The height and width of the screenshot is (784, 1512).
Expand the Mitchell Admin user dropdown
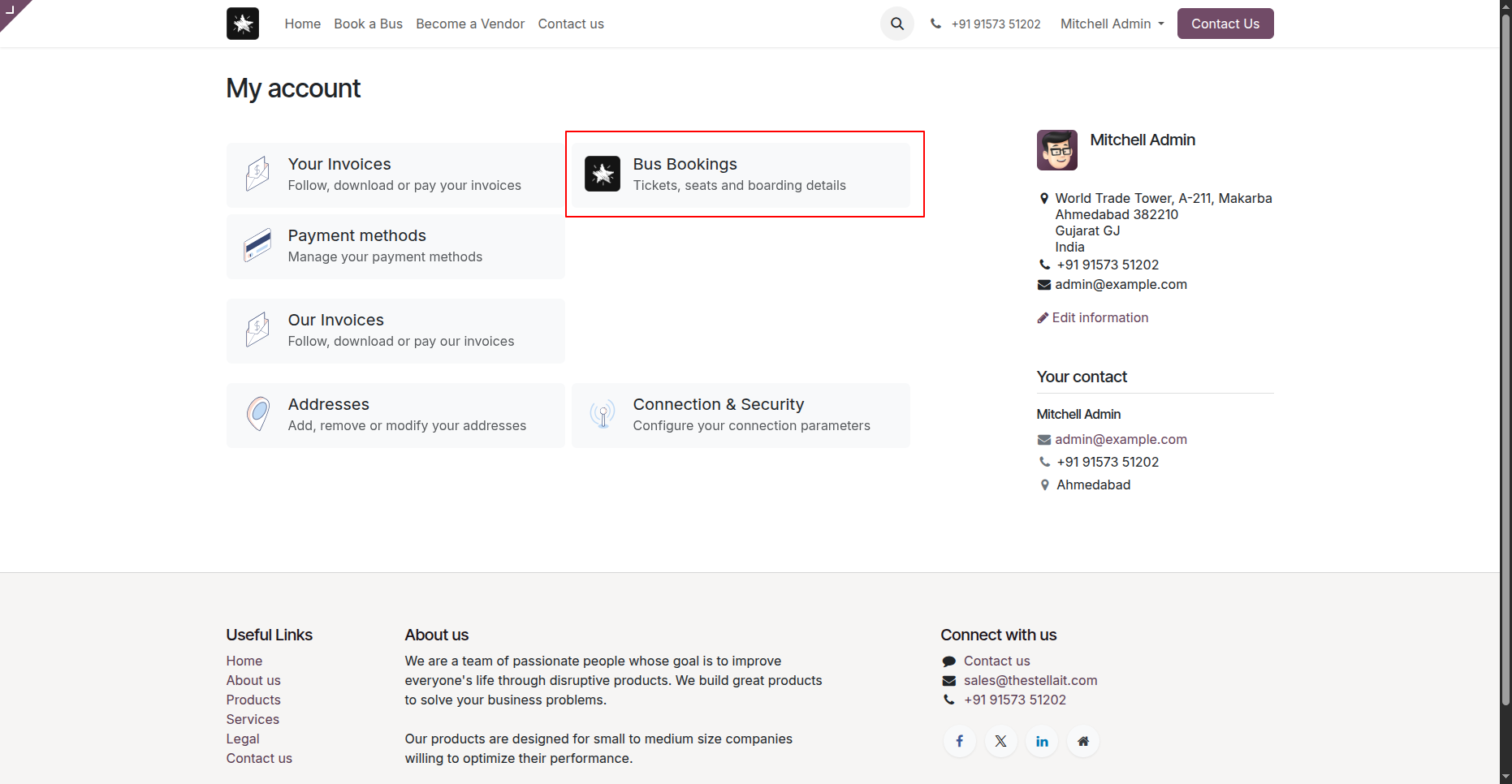[1112, 24]
